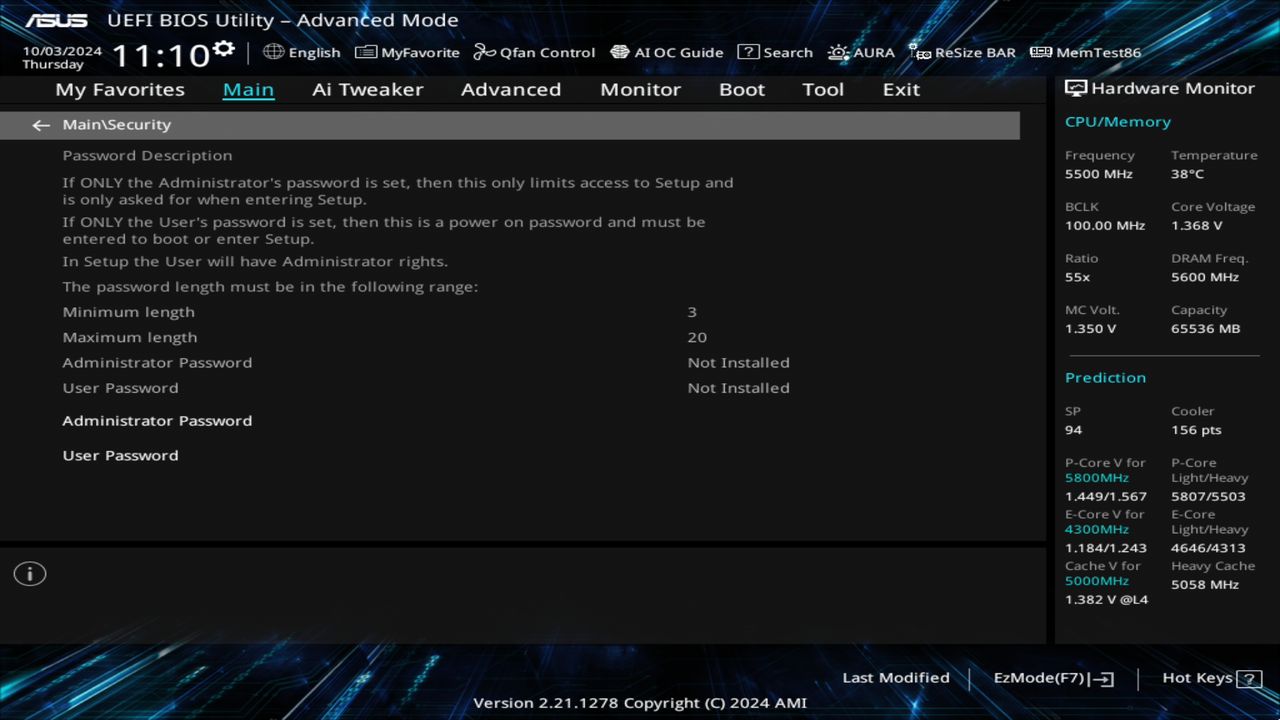This screenshot has width=1280, height=720.
Task: Launch the AI OC Guide
Action: coord(667,52)
